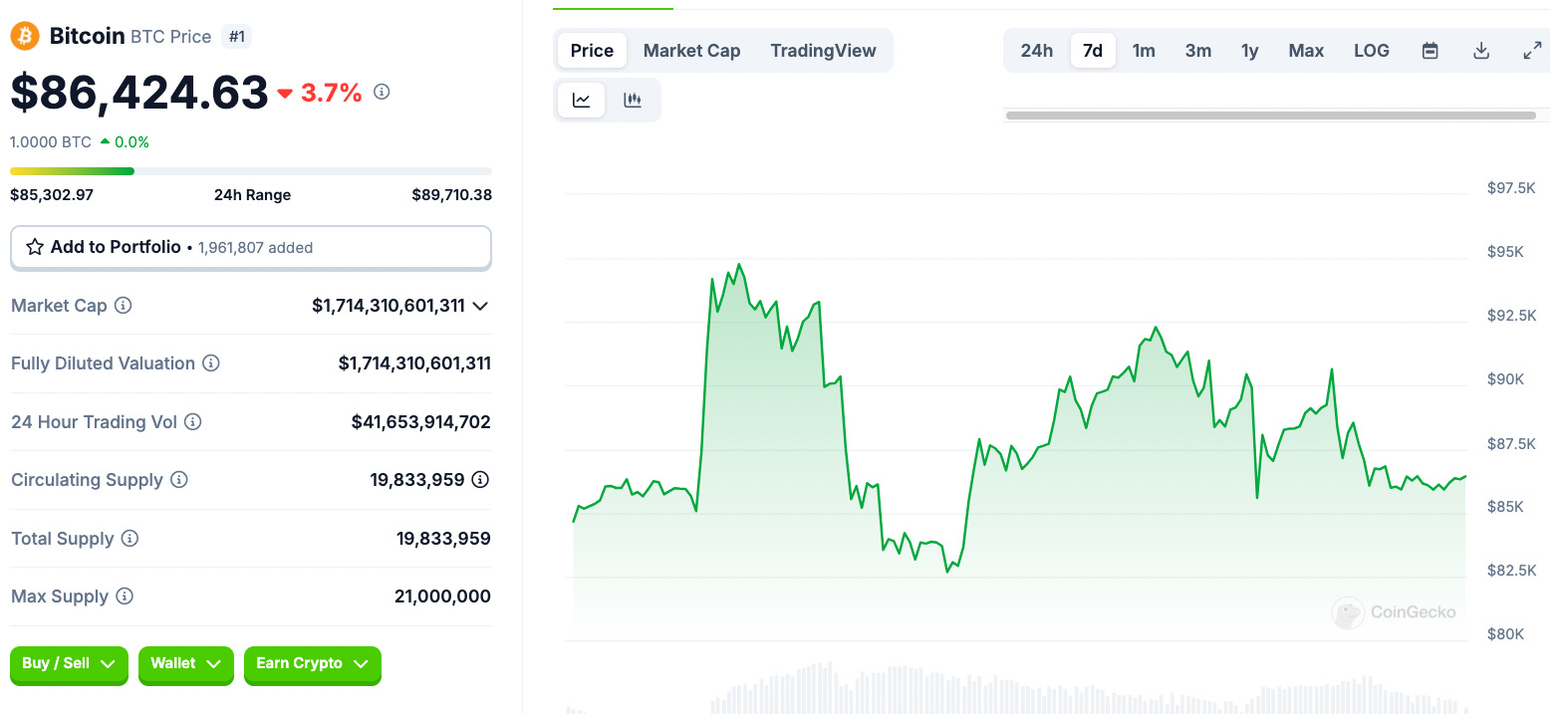Click the $97.5K axis label
Image resolution: width=1568 pixels, height=714 pixels.
[1511, 188]
